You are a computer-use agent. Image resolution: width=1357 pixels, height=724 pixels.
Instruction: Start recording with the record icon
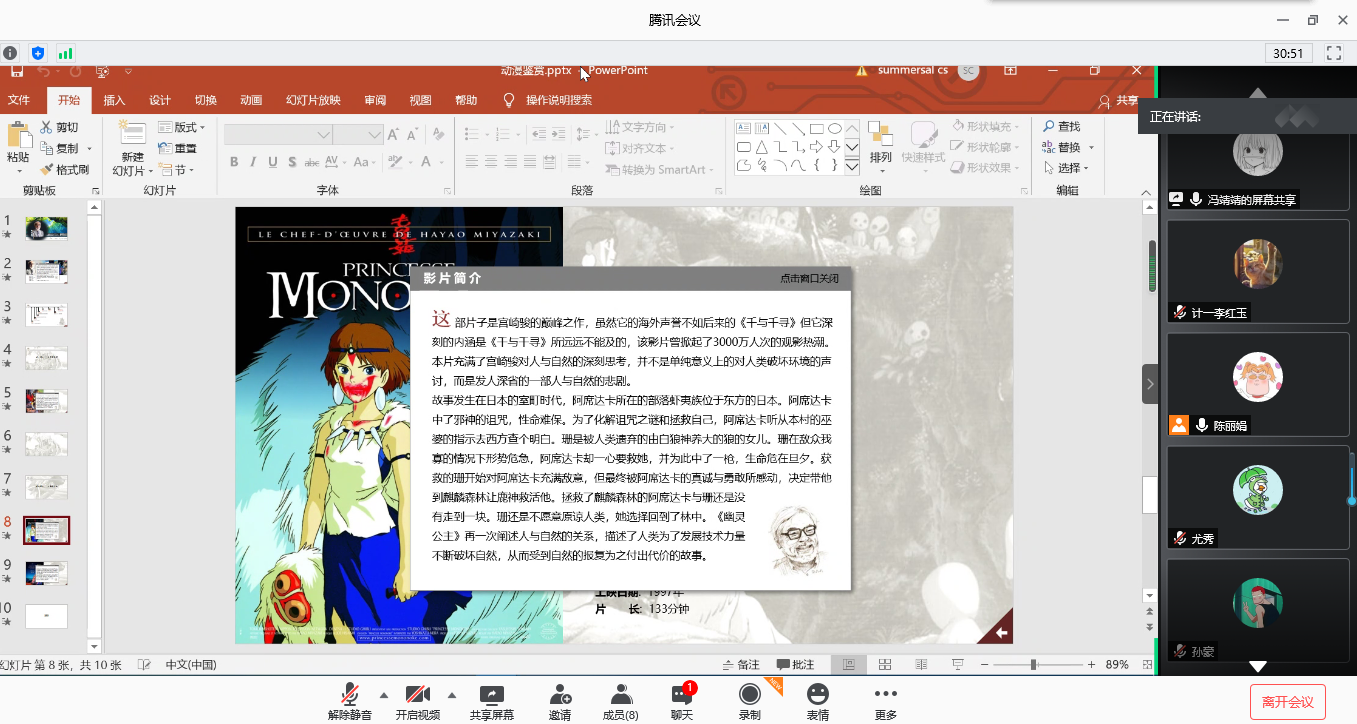(x=749, y=695)
